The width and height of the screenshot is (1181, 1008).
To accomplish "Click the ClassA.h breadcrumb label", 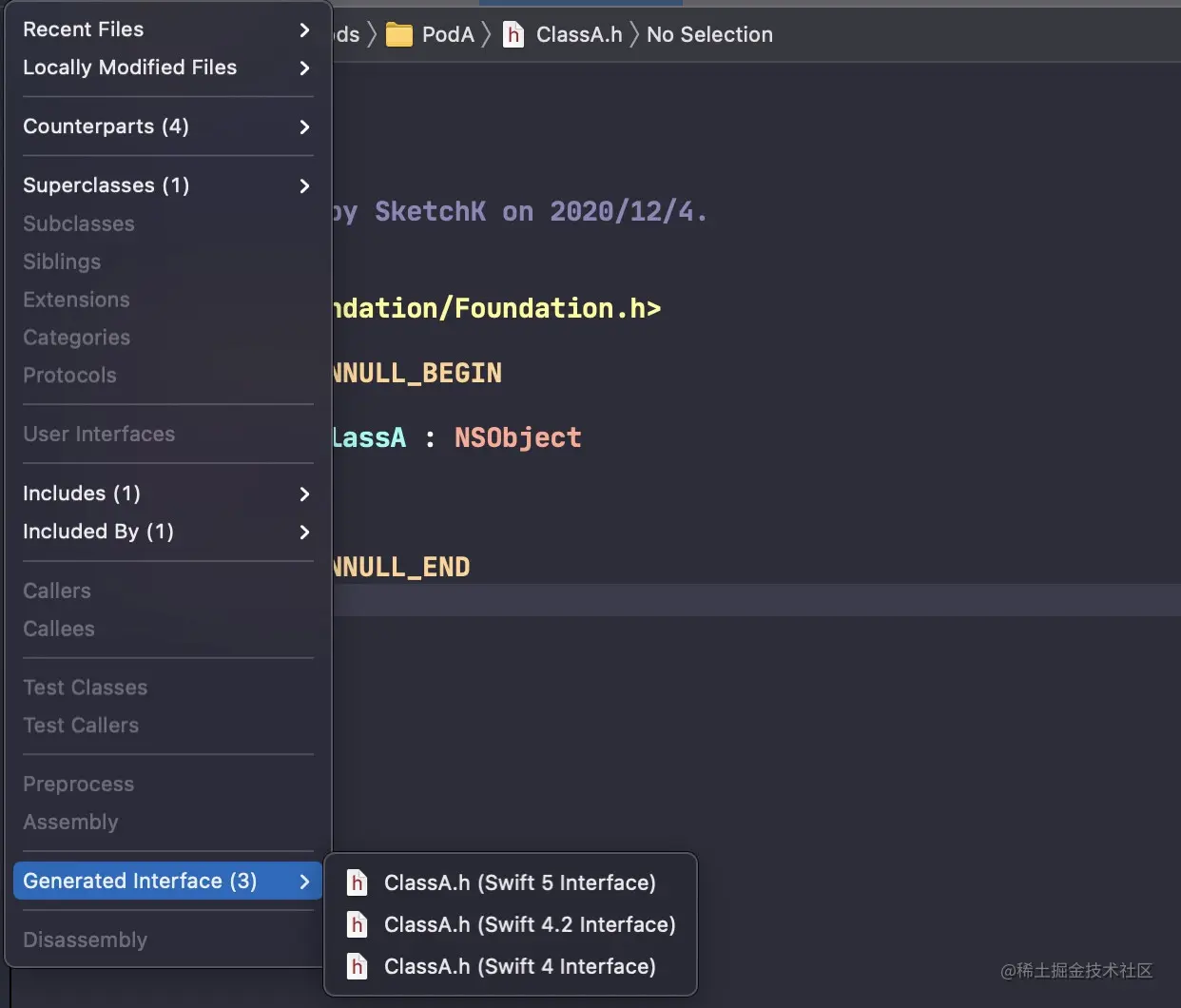I will pyautogui.click(x=578, y=35).
